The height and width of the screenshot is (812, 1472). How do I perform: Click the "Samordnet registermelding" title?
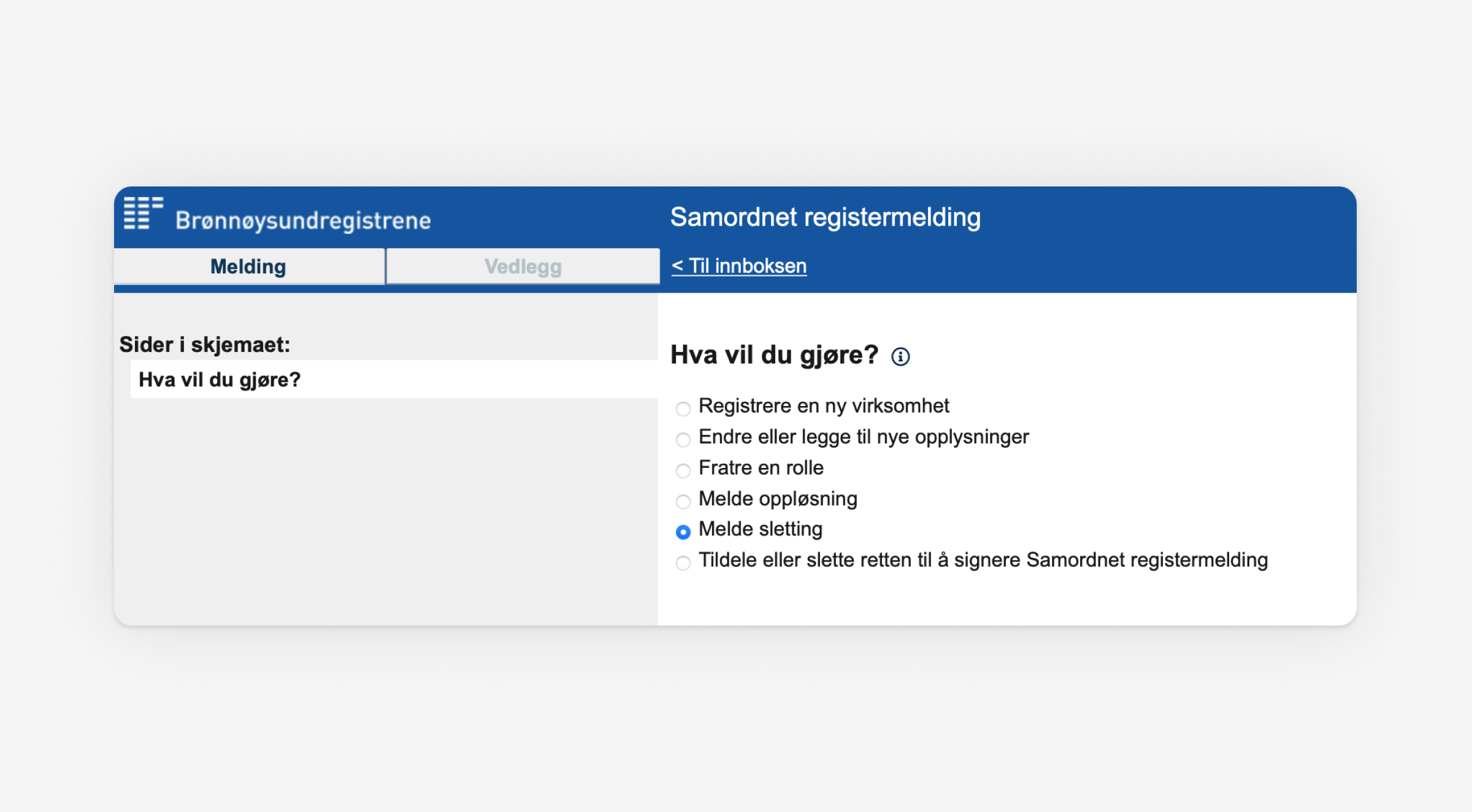pyautogui.click(x=826, y=216)
